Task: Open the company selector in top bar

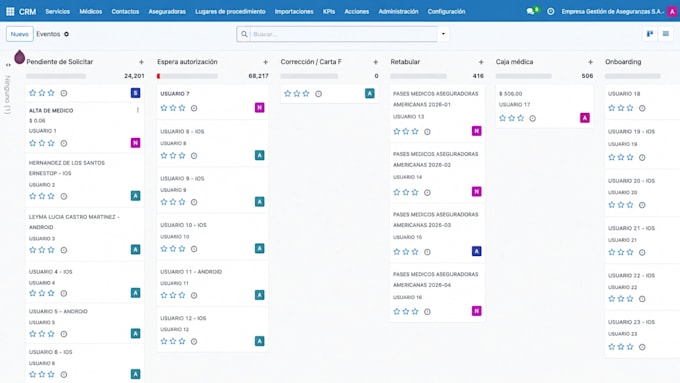Action: (612, 12)
